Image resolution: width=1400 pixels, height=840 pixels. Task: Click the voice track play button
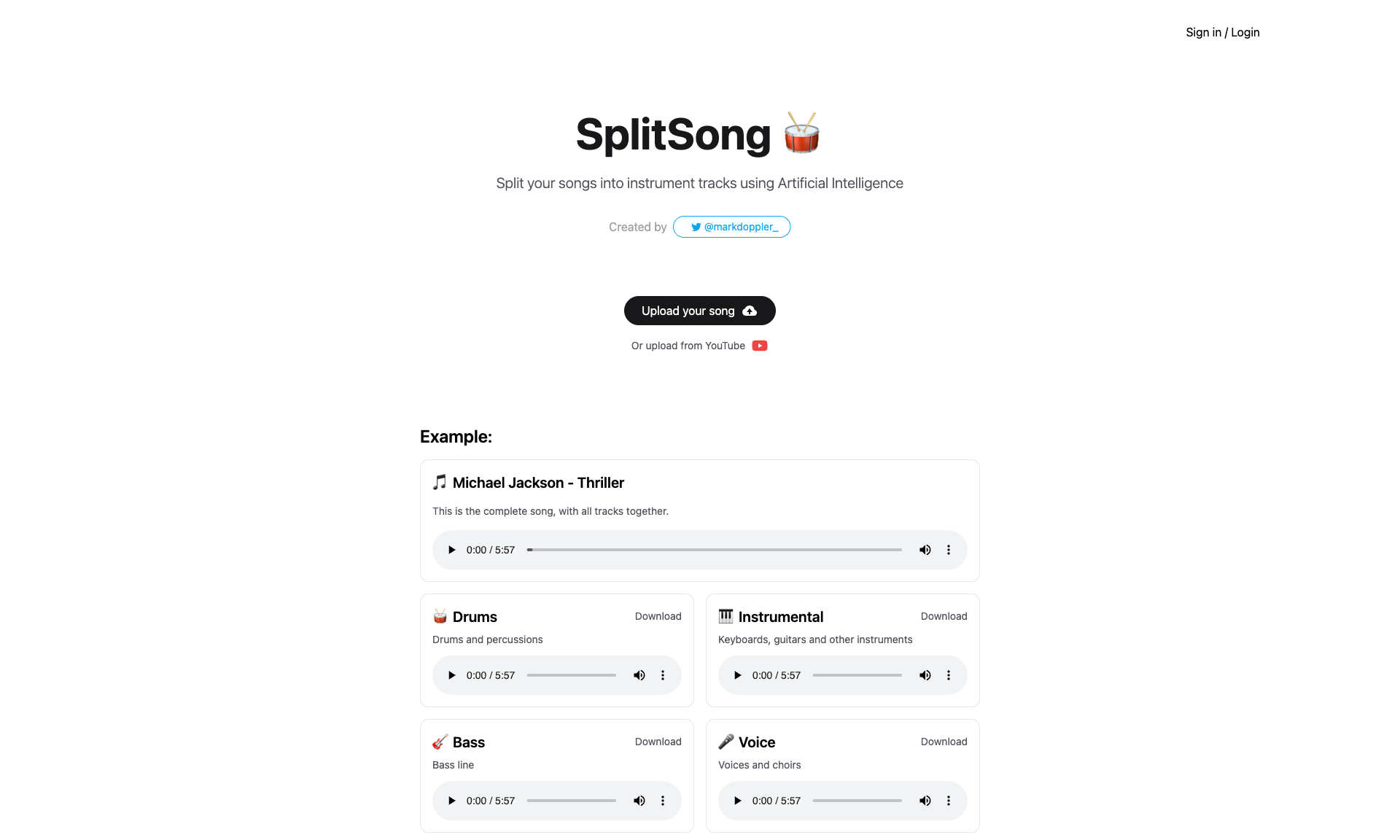(738, 800)
